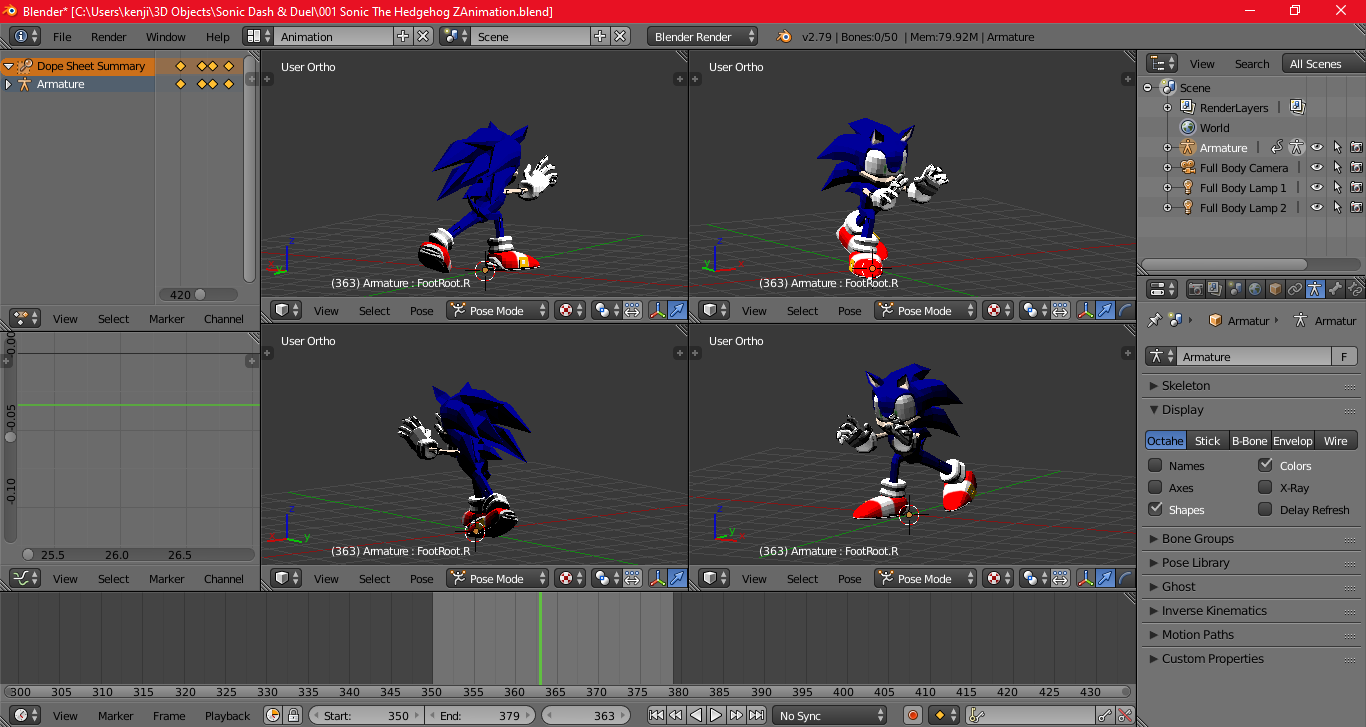Delete keyframe icon in timeline header

[x=1125, y=715]
